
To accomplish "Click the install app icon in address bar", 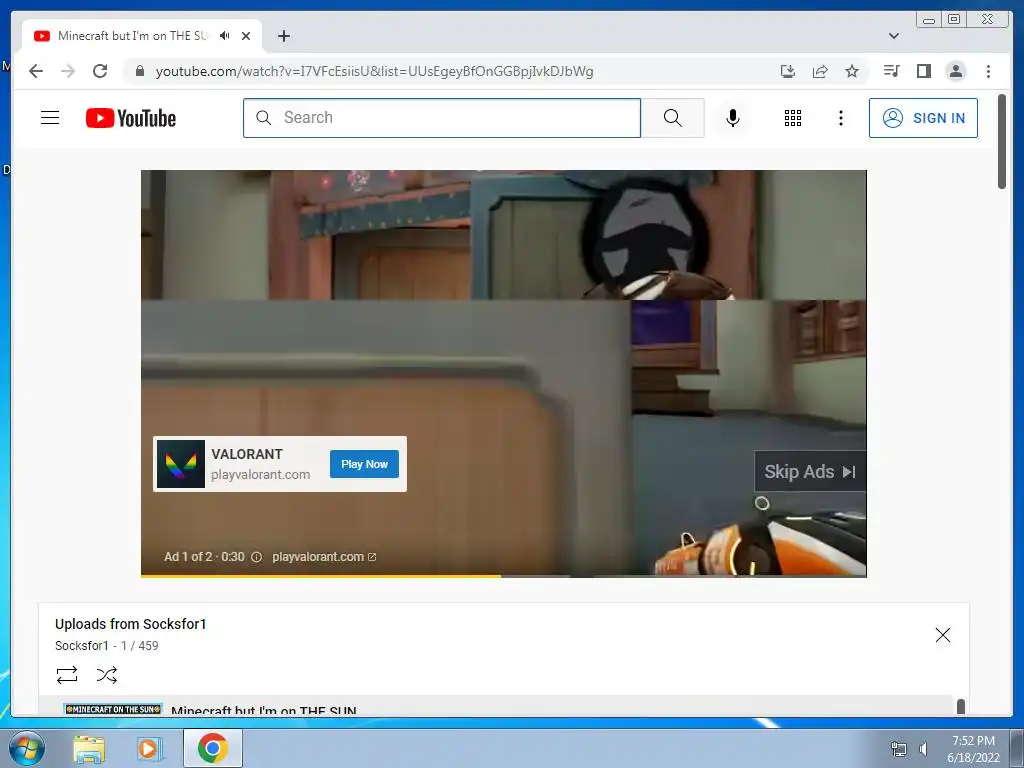I will pyautogui.click(x=788, y=71).
